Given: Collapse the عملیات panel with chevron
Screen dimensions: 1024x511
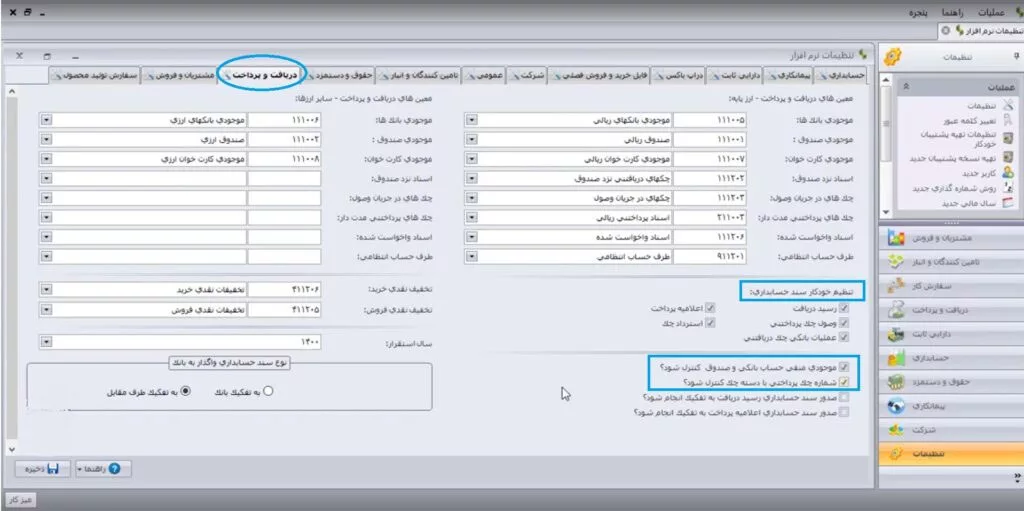Looking at the screenshot, I should 907,86.
